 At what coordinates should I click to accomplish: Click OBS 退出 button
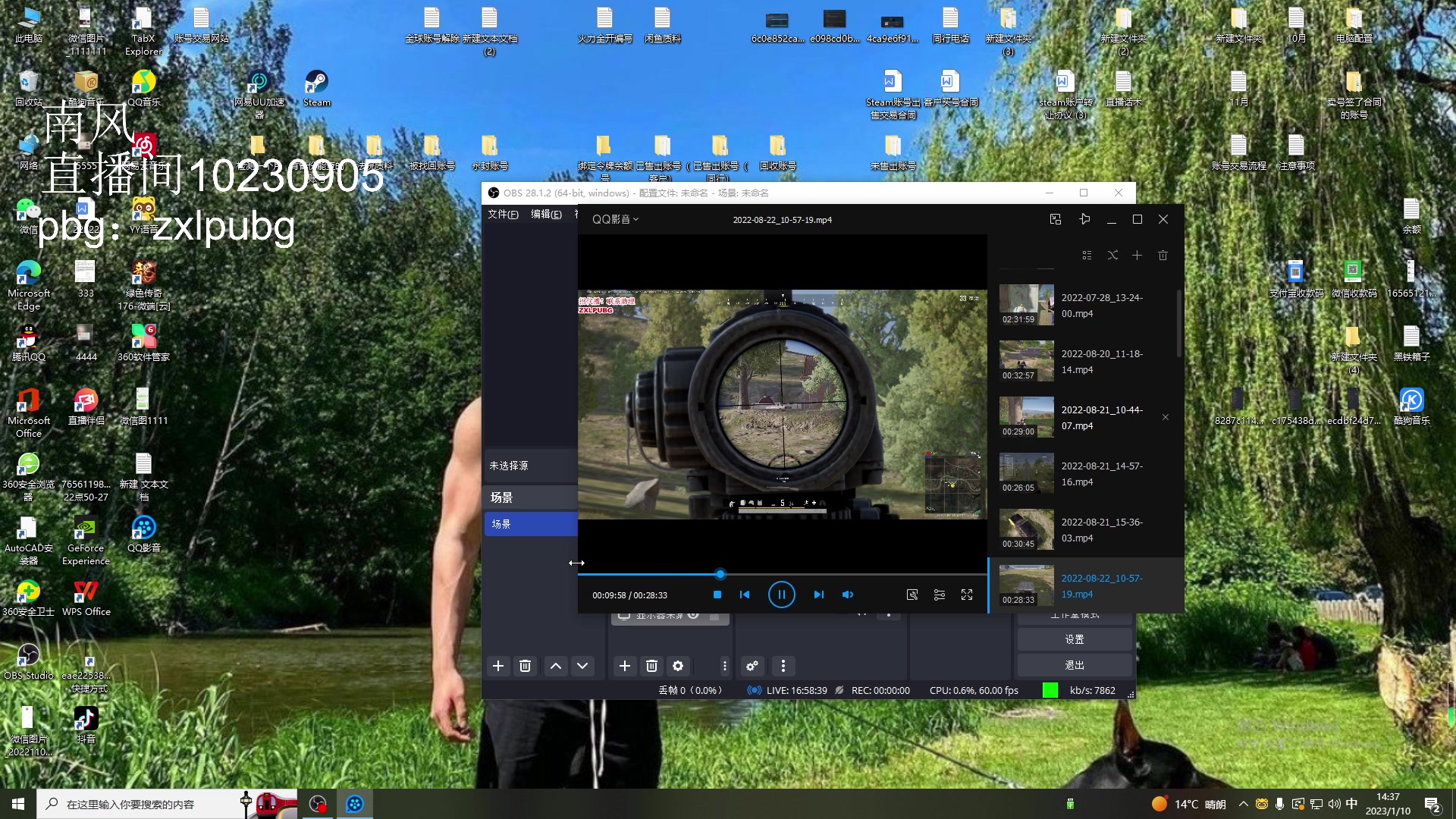pos(1075,665)
